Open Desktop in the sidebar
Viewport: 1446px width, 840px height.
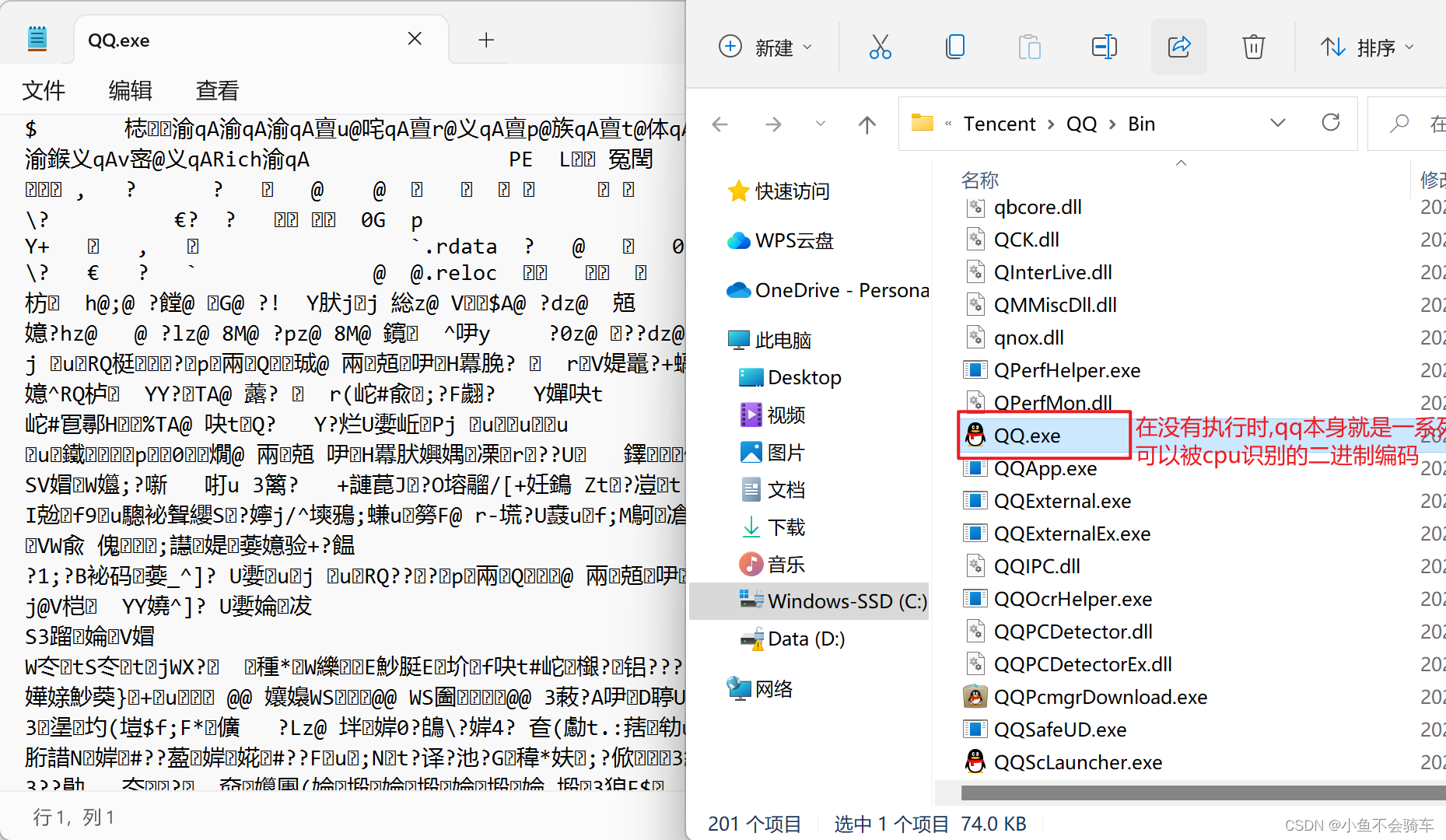[x=790, y=377]
